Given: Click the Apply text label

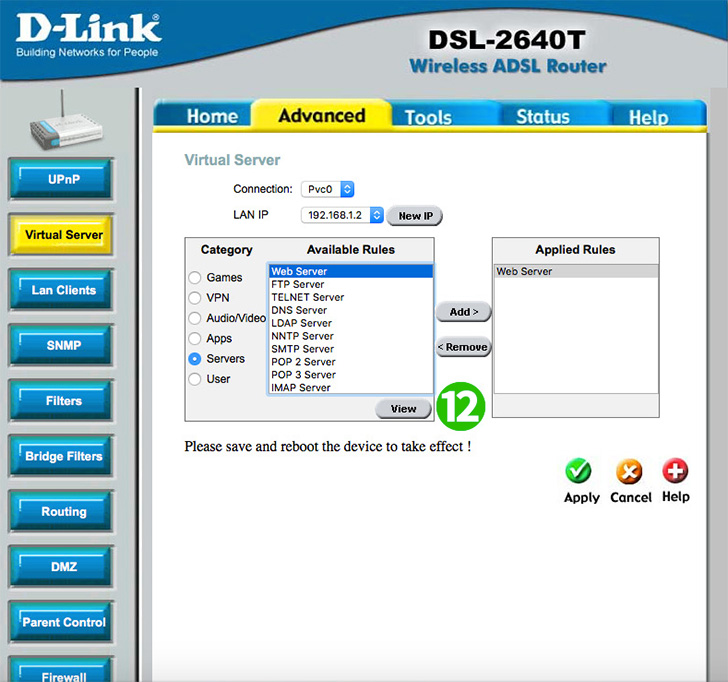Looking at the screenshot, I should click(x=581, y=498).
